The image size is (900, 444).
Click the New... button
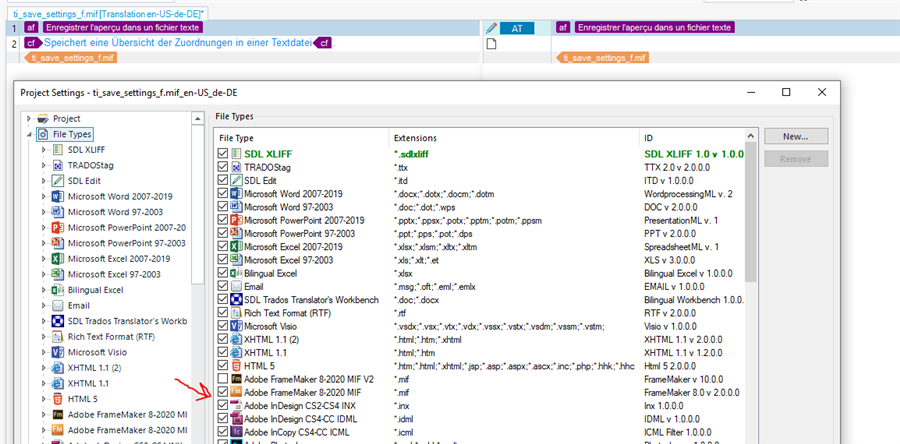(796, 137)
